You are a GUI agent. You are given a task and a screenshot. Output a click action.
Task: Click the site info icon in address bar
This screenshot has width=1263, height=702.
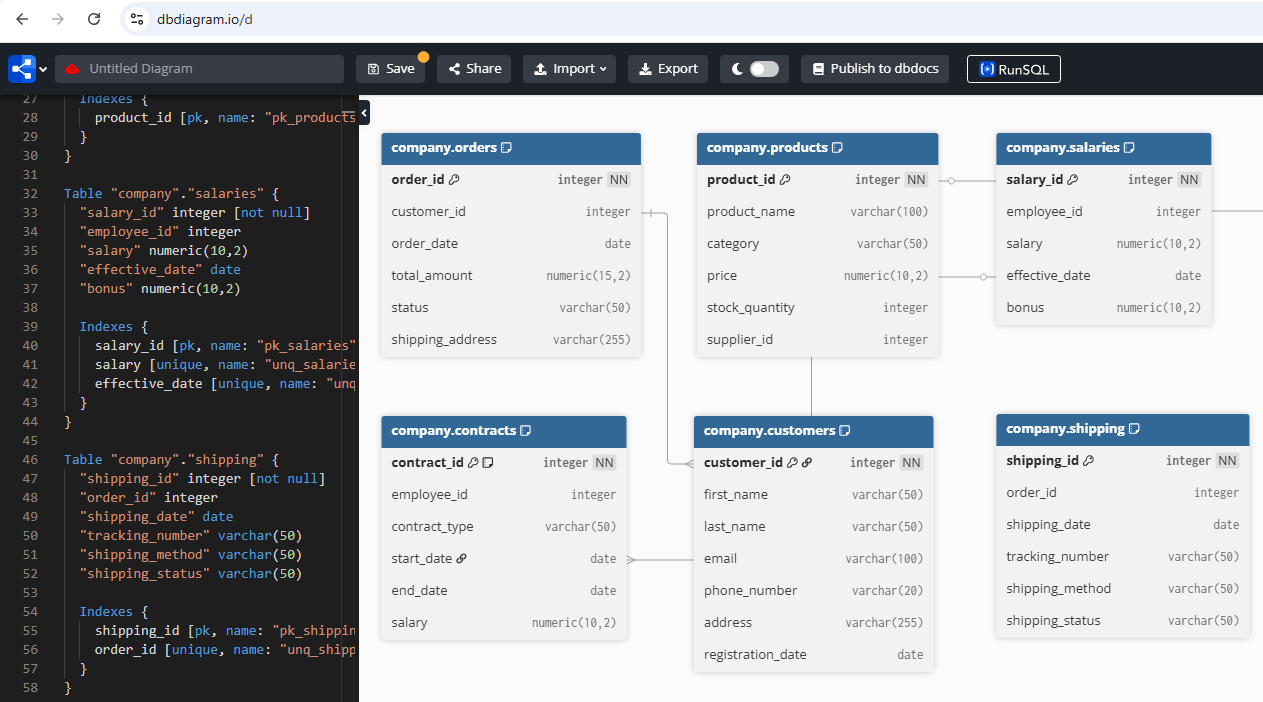[x=138, y=19]
